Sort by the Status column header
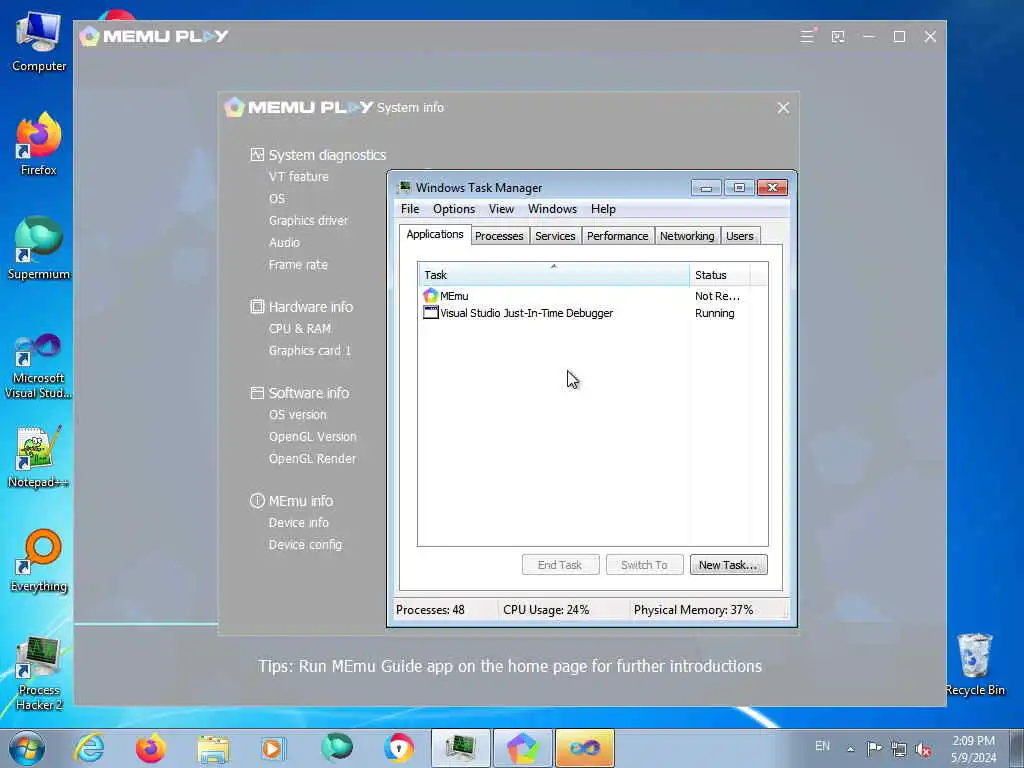1024x768 pixels. click(720, 275)
